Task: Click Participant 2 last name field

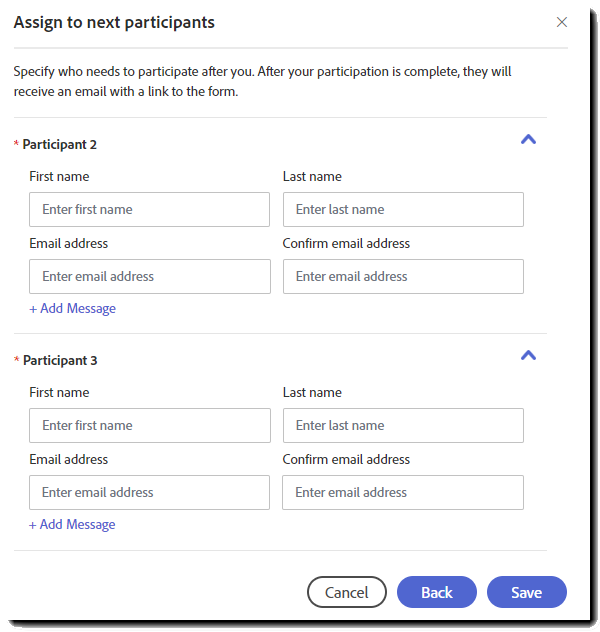Action: (403, 210)
